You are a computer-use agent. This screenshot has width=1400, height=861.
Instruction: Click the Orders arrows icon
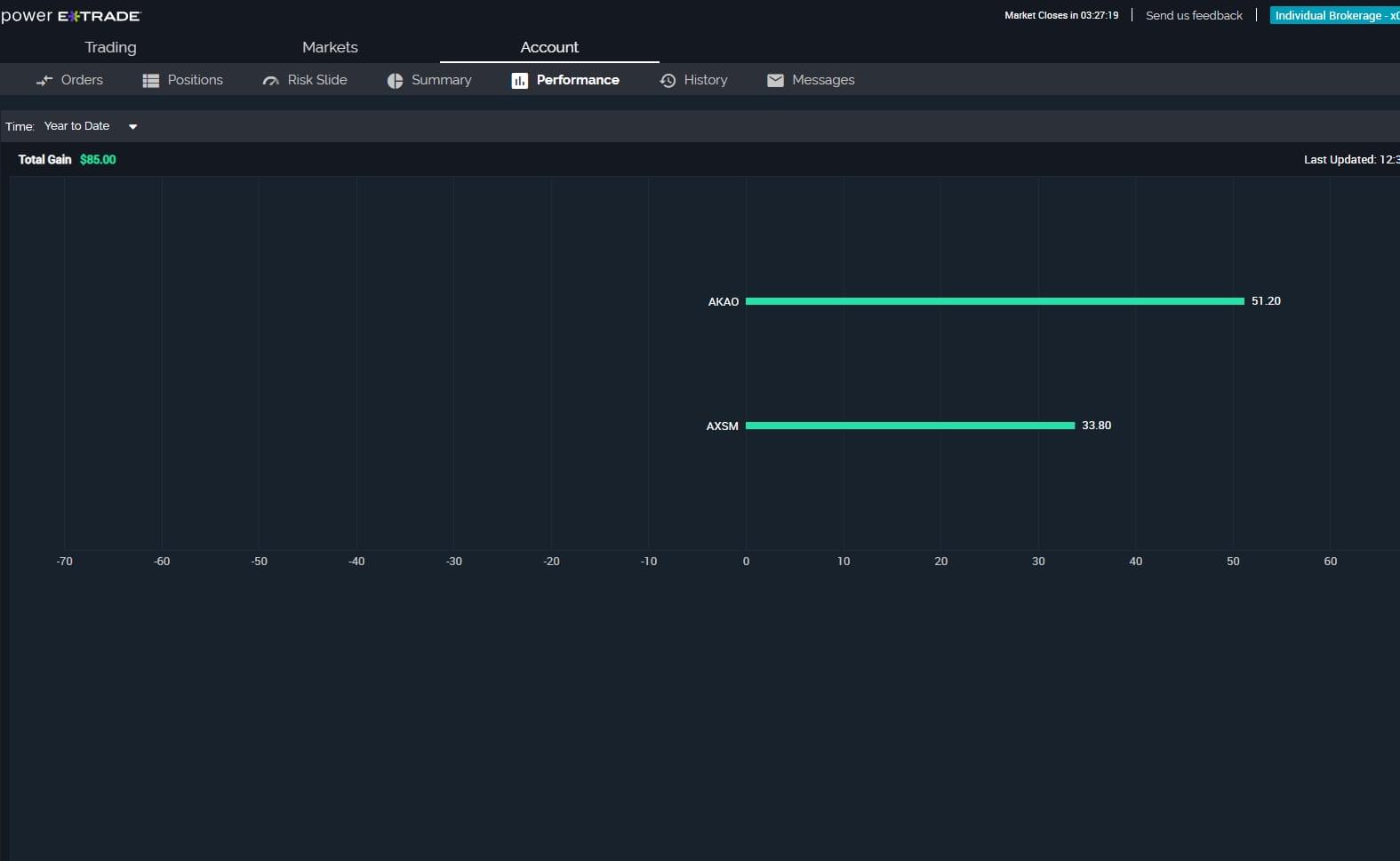44,80
